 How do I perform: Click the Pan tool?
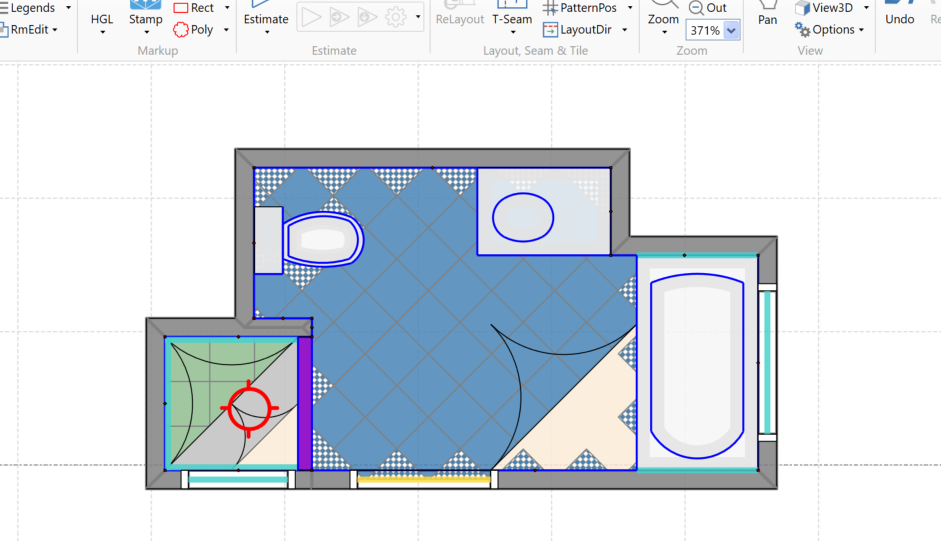coord(767,17)
